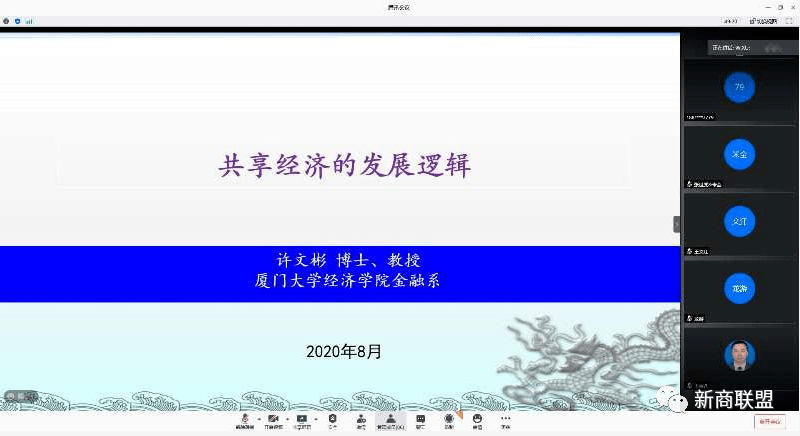This screenshot has height=436, width=800.
Task: Switch the view layout in top bar
Action: 763,21
